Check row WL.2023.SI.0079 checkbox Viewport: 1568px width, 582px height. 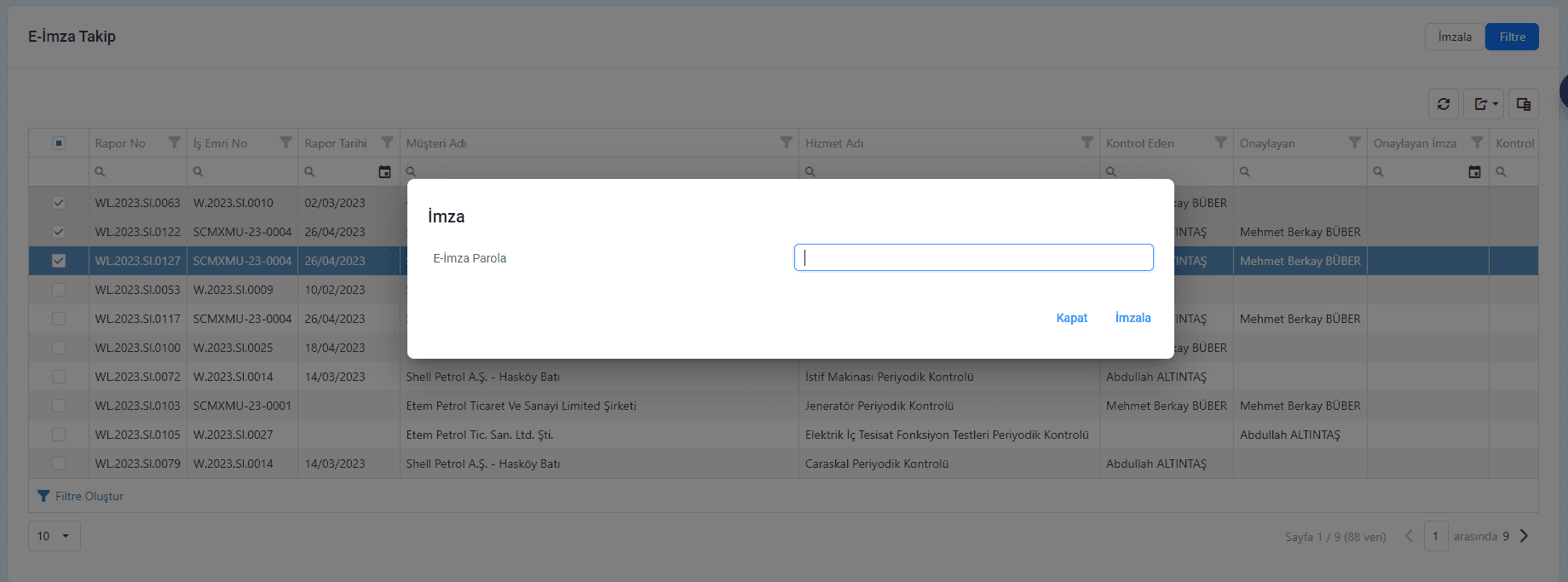pyautogui.click(x=59, y=464)
